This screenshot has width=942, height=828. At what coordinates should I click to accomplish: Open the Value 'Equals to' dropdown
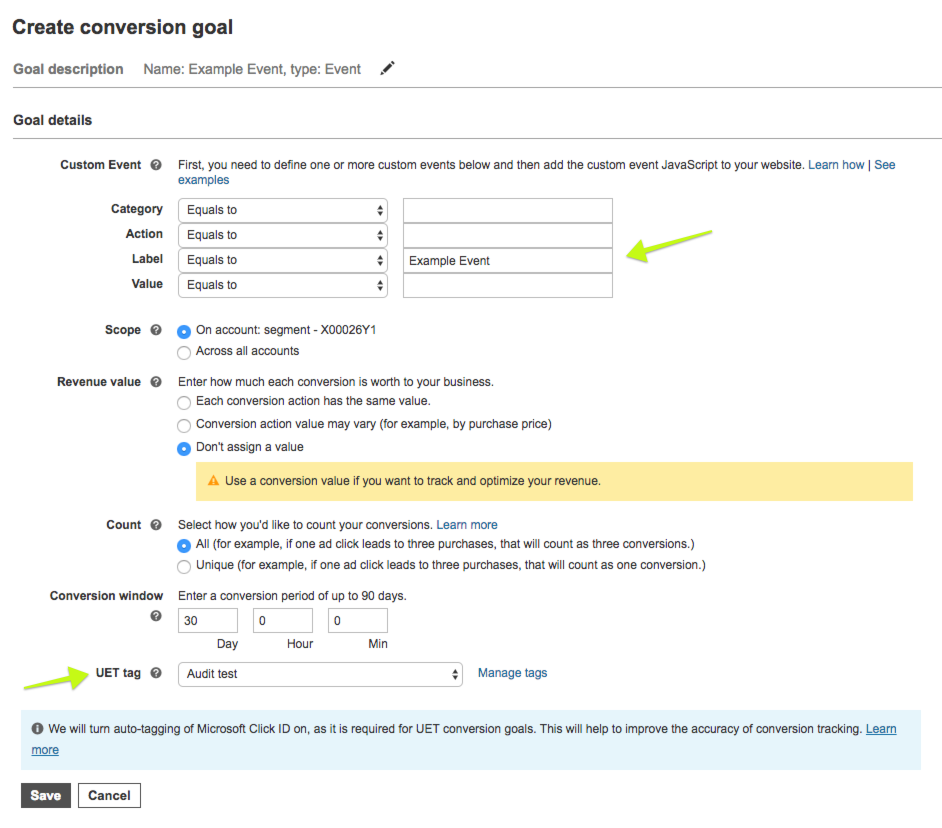(x=282, y=285)
